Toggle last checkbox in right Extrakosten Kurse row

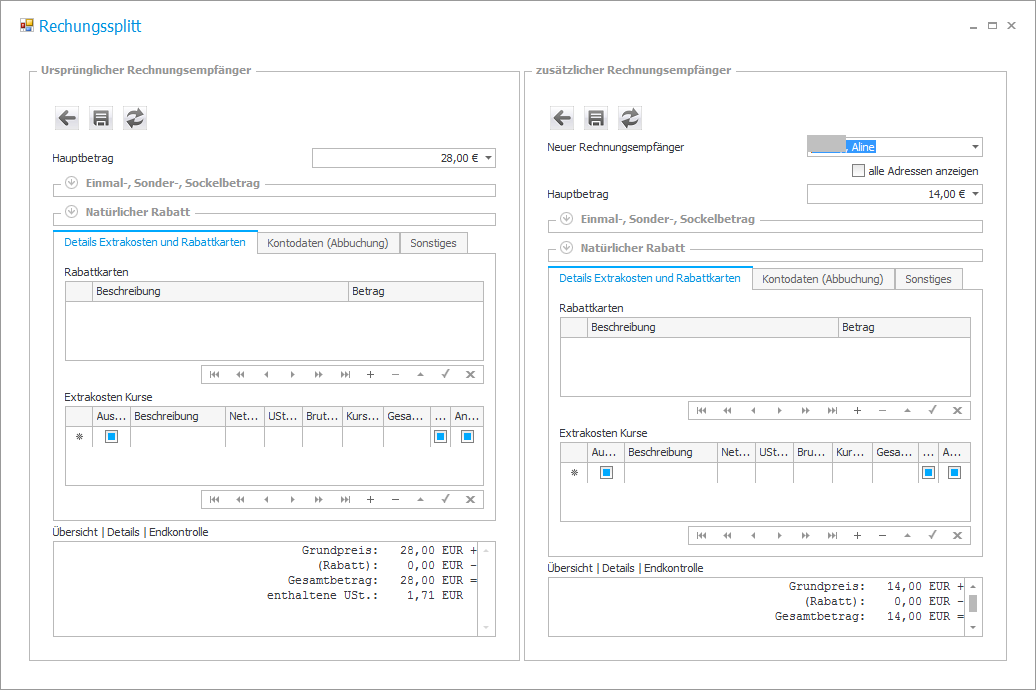(954, 473)
